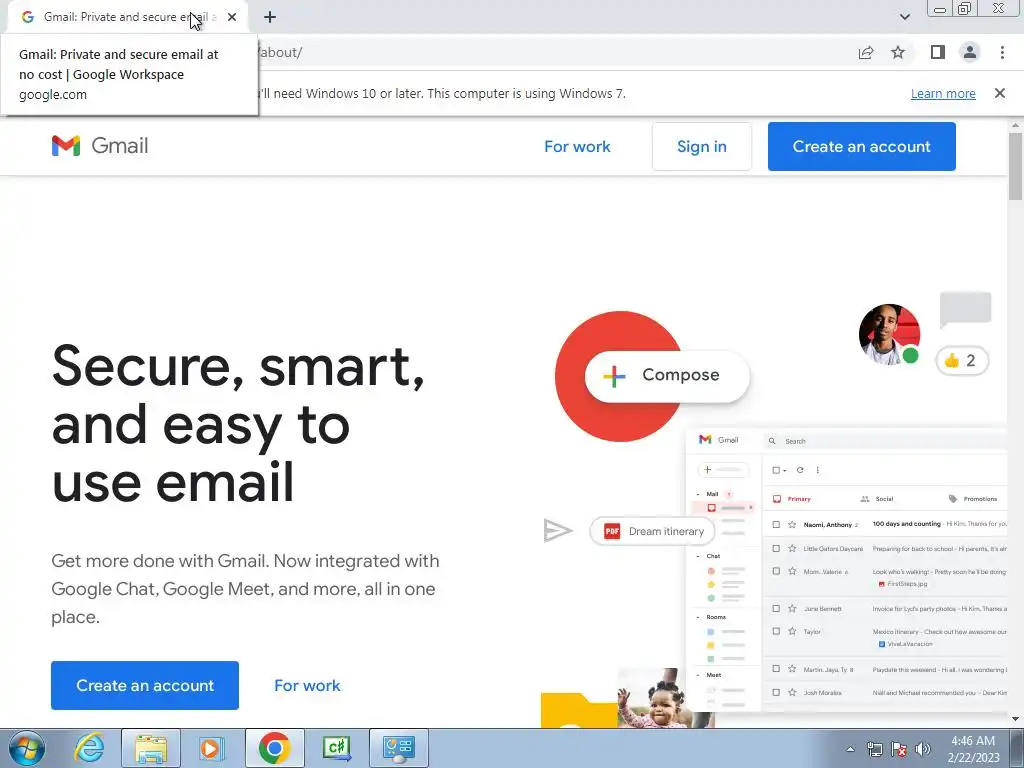
Task: Click the select-all checkbox in the inbox illustration
Action: pyautogui.click(x=776, y=470)
